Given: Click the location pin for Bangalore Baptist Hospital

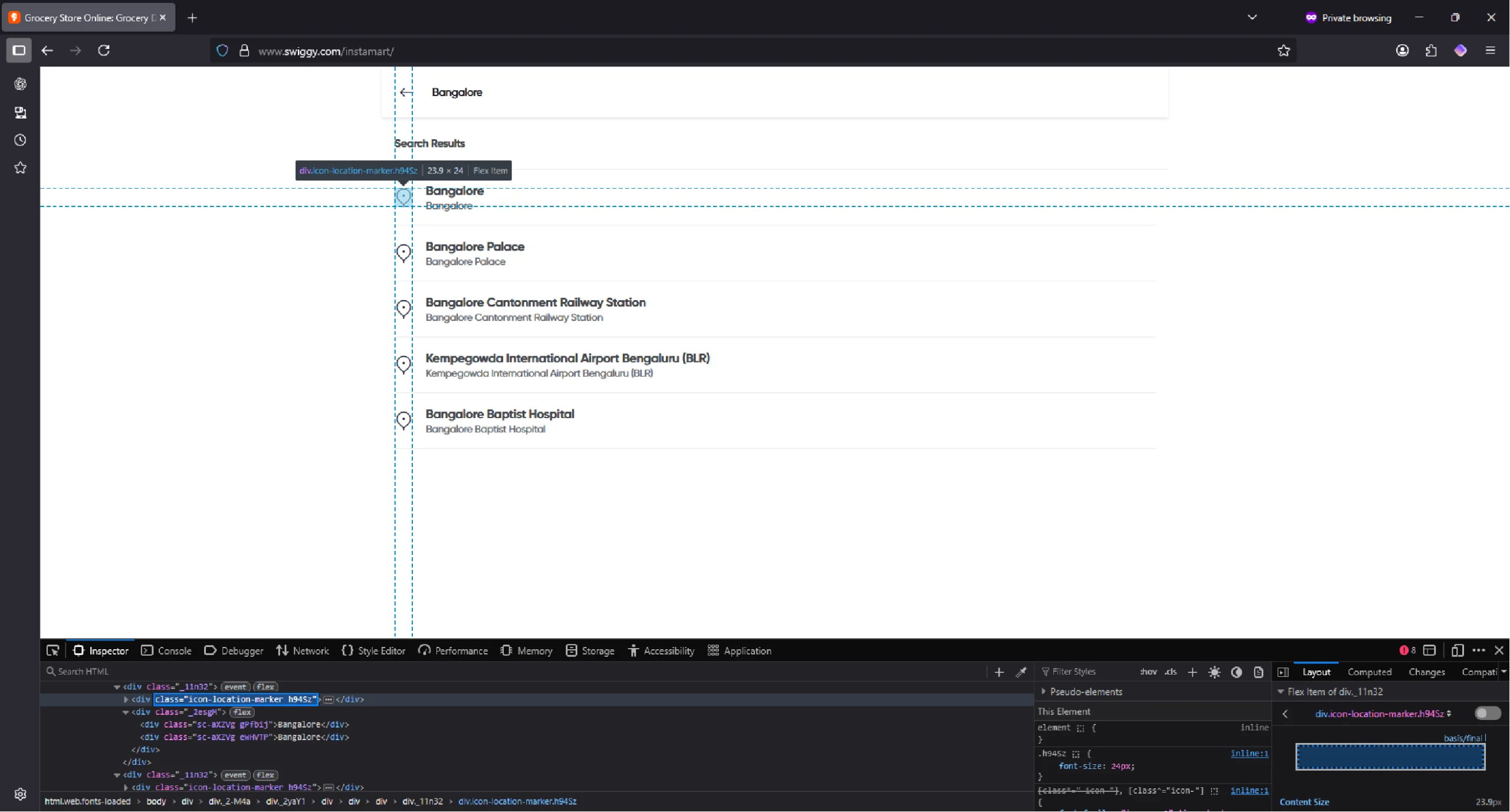Looking at the screenshot, I should coord(403,421).
